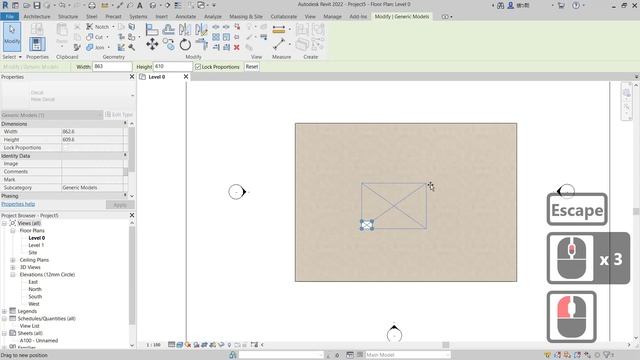Click the Text 'A' quick access icon
640x360 pixels.
pyautogui.click(x=140, y=5)
